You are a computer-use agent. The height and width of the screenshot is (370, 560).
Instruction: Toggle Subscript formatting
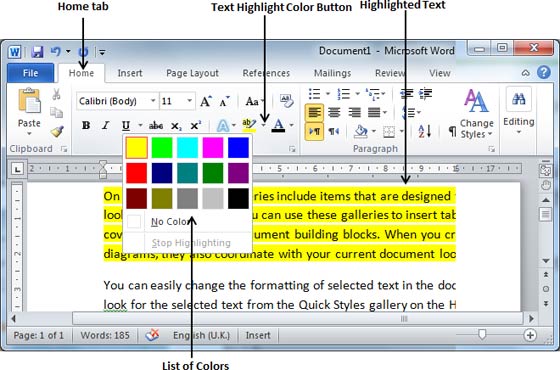[x=176, y=126]
